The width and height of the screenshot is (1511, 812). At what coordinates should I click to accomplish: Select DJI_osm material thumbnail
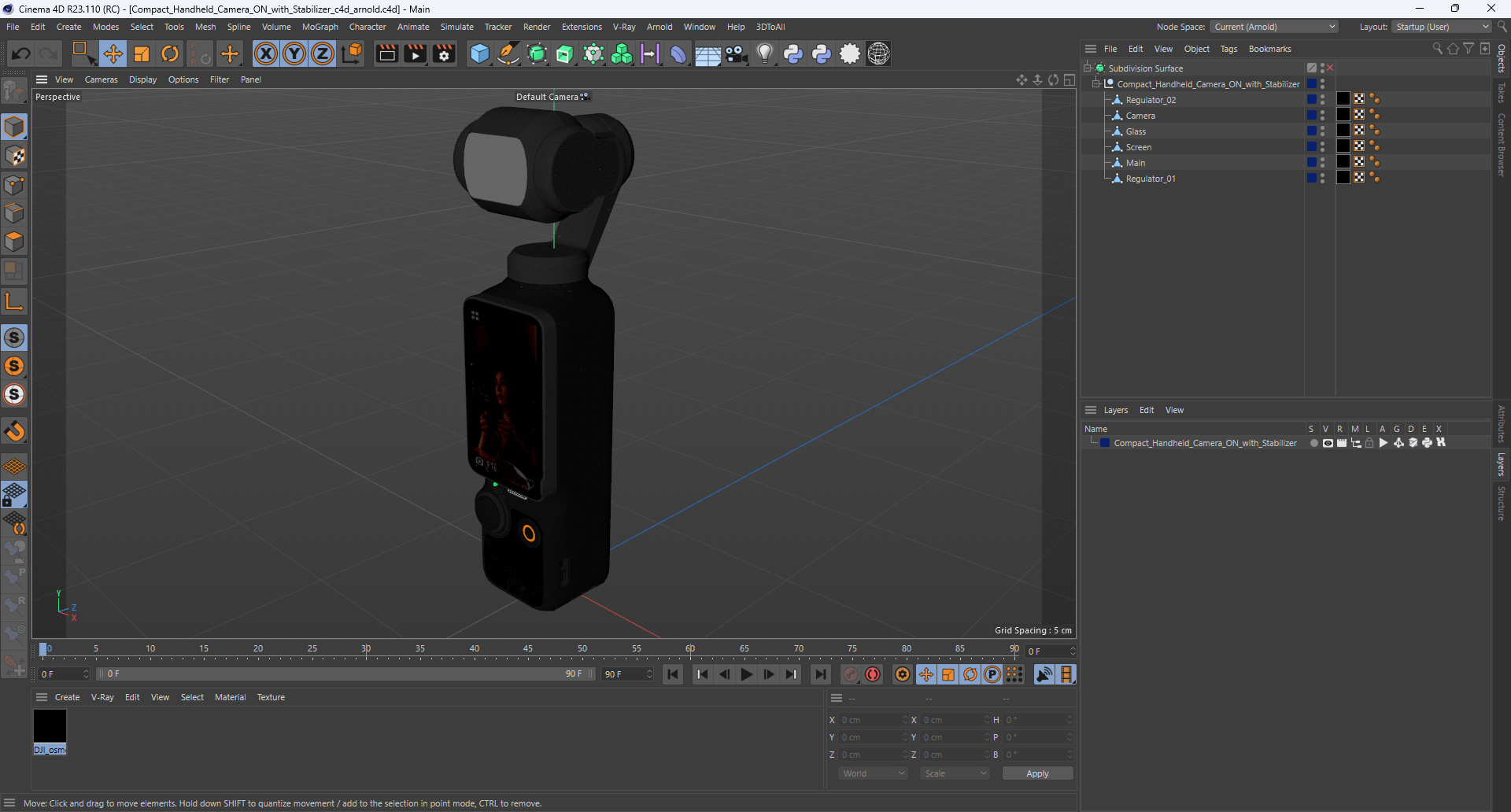coord(50,726)
